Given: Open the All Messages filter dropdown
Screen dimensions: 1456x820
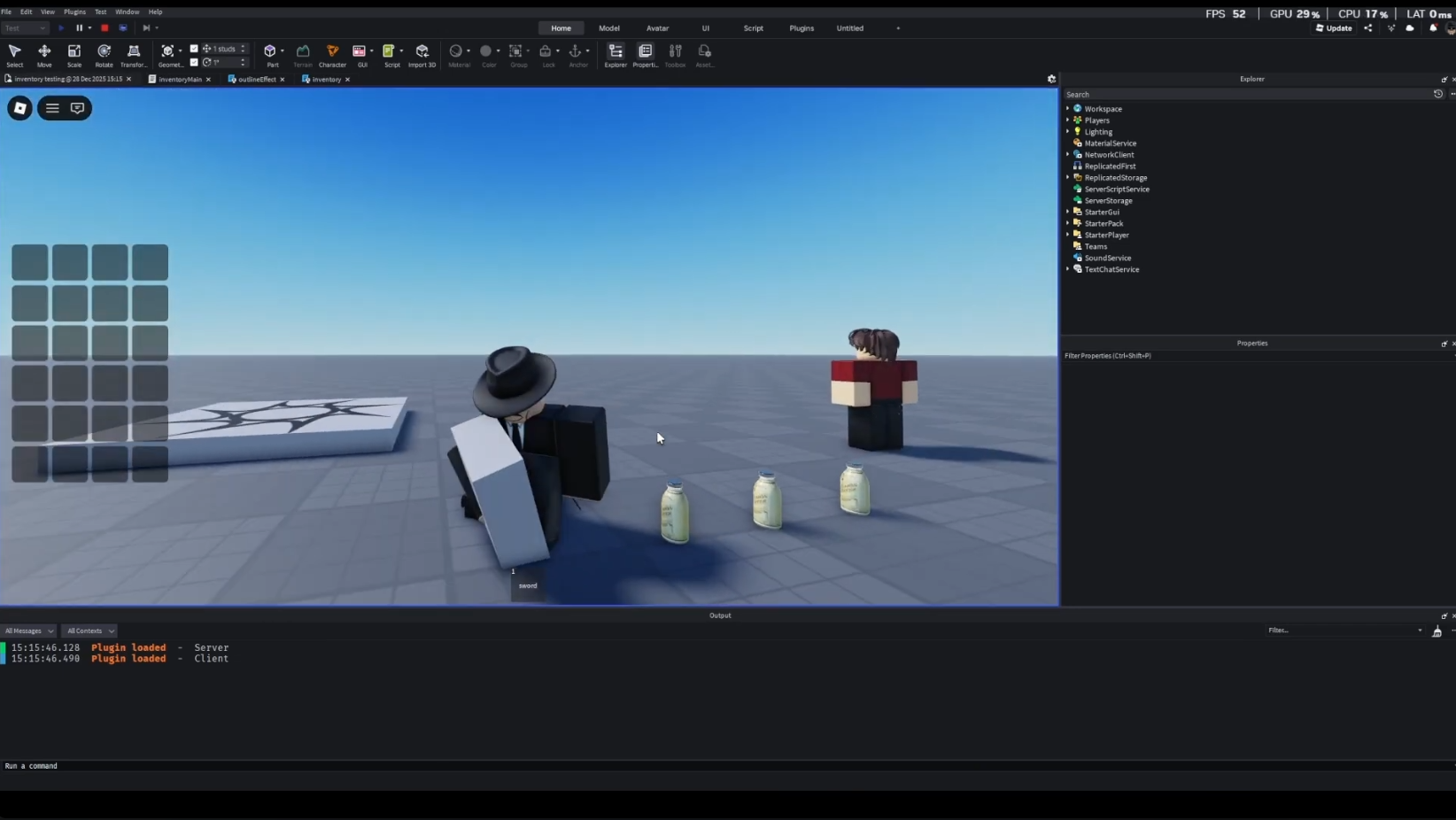Looking at the screenshot, I should tap(28, 631).
